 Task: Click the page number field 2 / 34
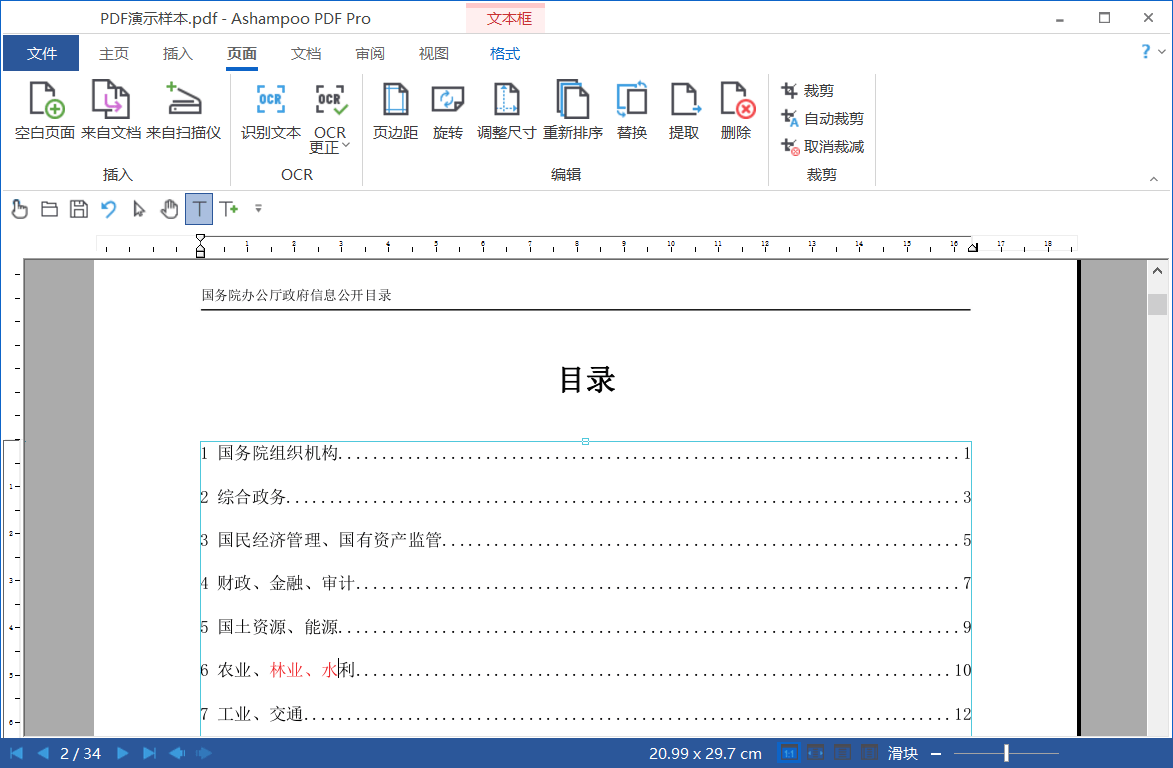[x=81, y=753]
